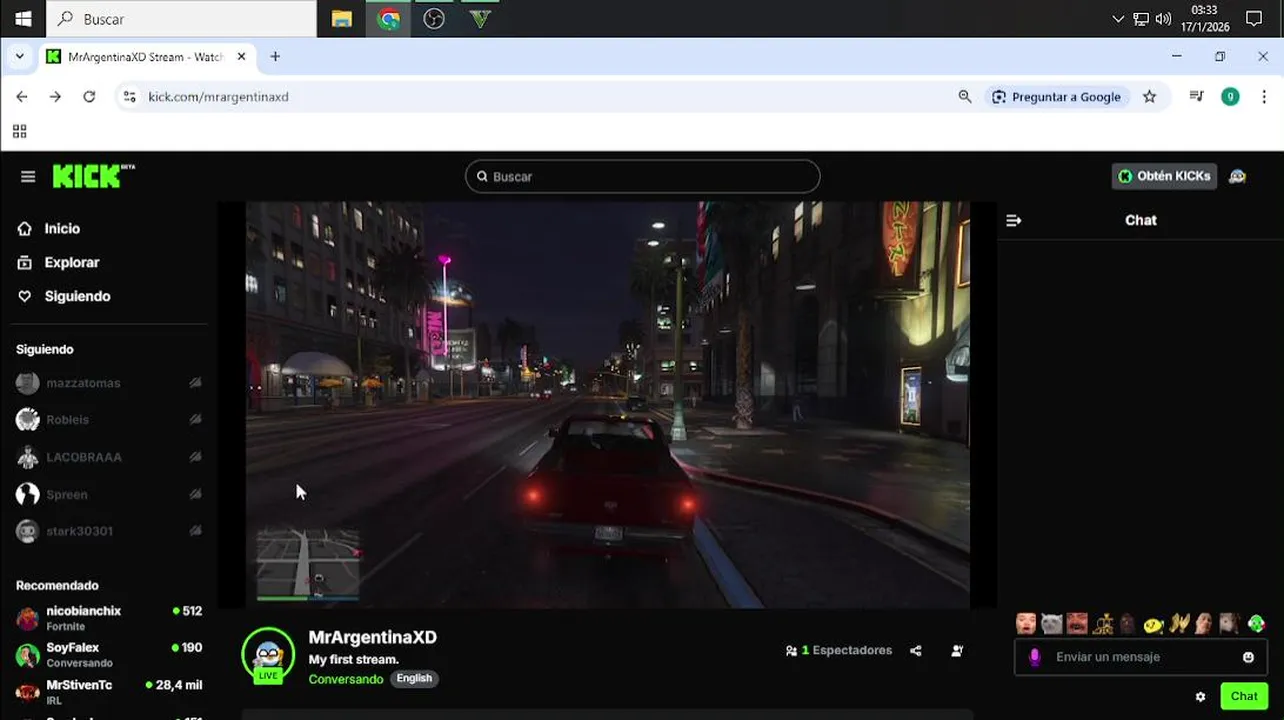Open followed channel Spreen
The image size is (1284, 720).
[x=110, y=494]
